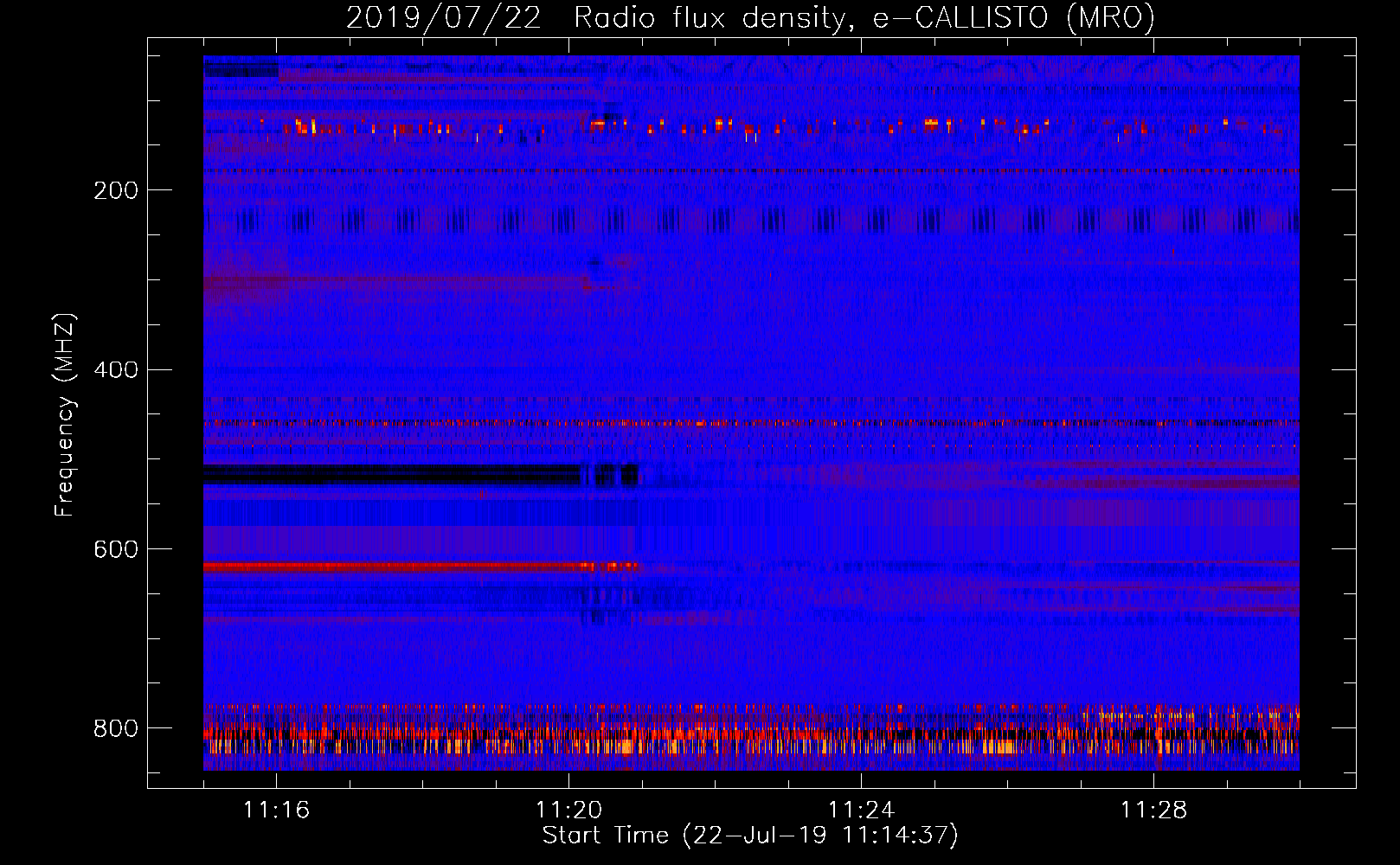Click the 11:28 time tick label
This screenshot has height=865, width=1400.
tap(1154, 810)
